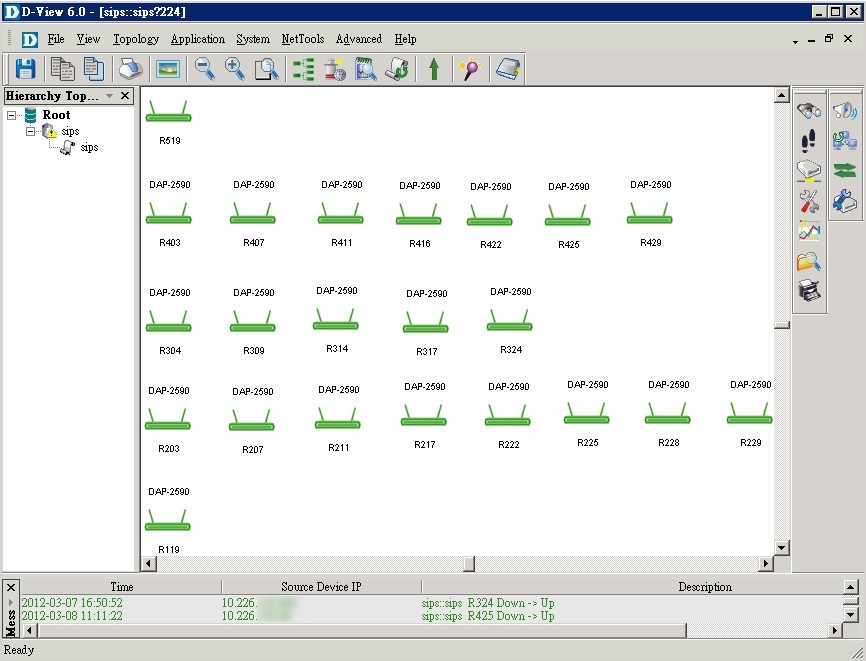This screenshot has height=661, width=866.
Task: Click the magic wand toolbar icon
Action: [x=470, y=69]
